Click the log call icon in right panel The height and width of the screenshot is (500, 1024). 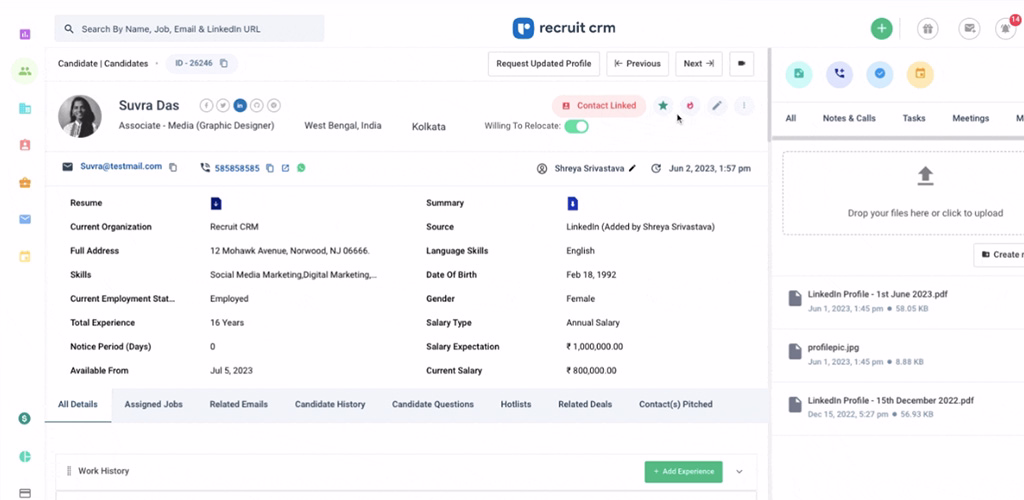tap(839, 74)
